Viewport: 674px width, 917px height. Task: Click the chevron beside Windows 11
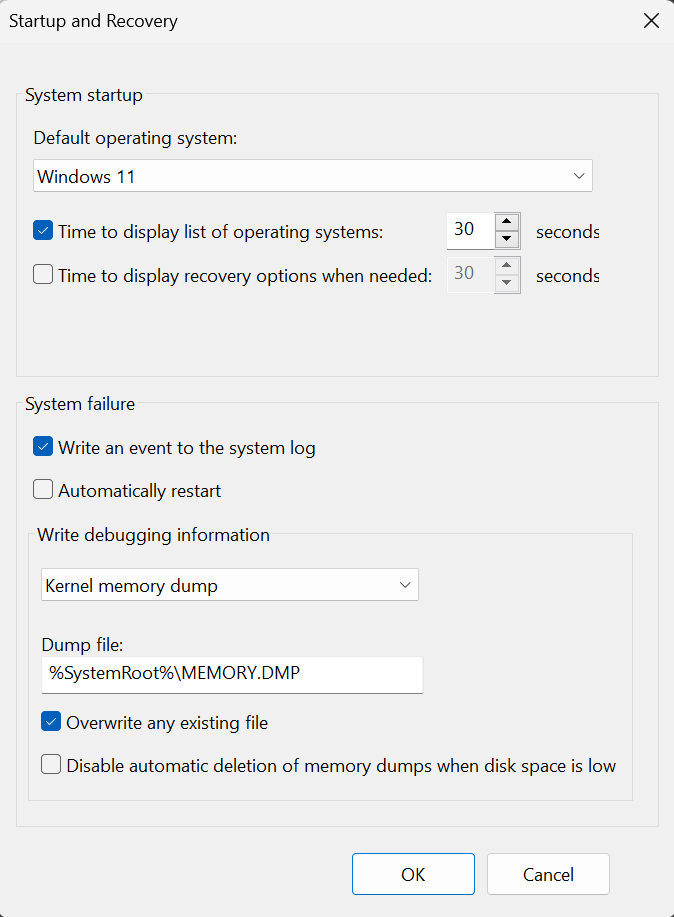[579, 176]
